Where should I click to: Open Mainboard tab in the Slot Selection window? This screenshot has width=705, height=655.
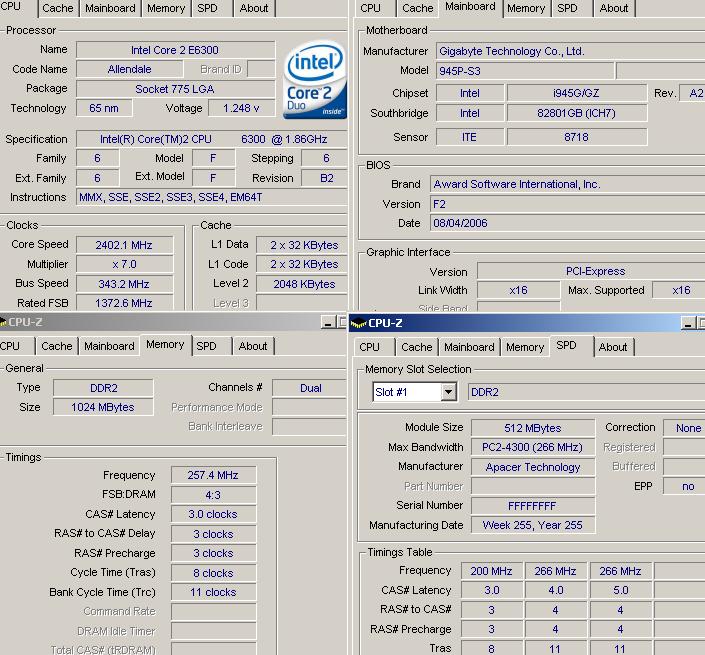[x=469, y=347]
